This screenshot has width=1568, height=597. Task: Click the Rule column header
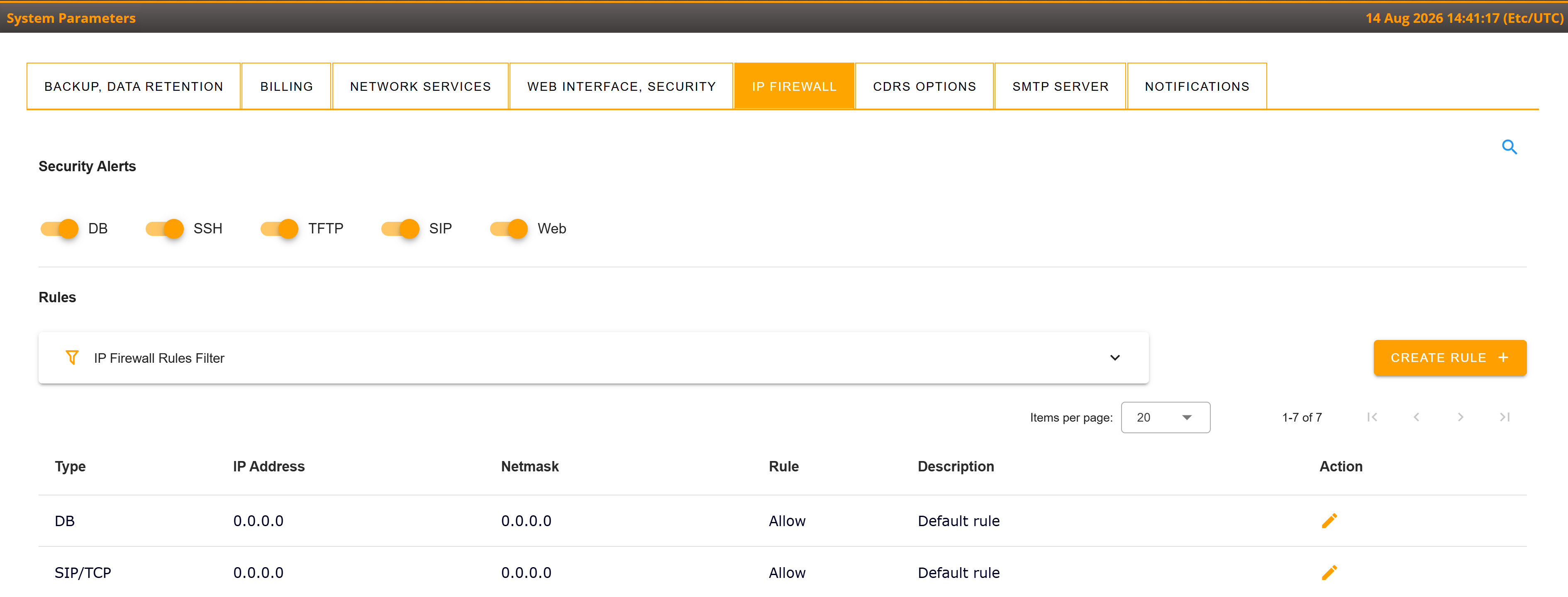(784, 466)
